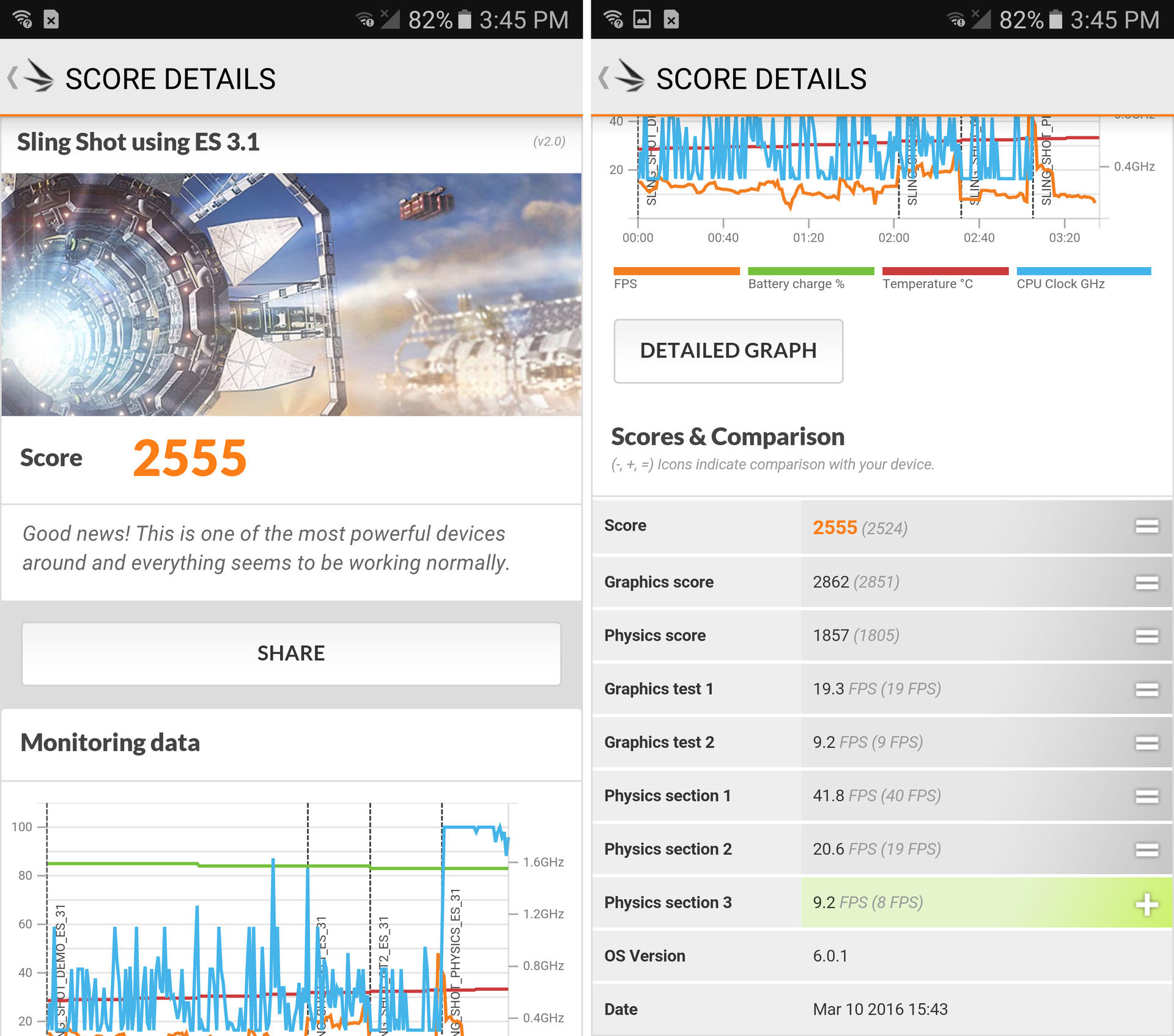Tap equals icon on Graphics test 2 row

coord(1146,743)
